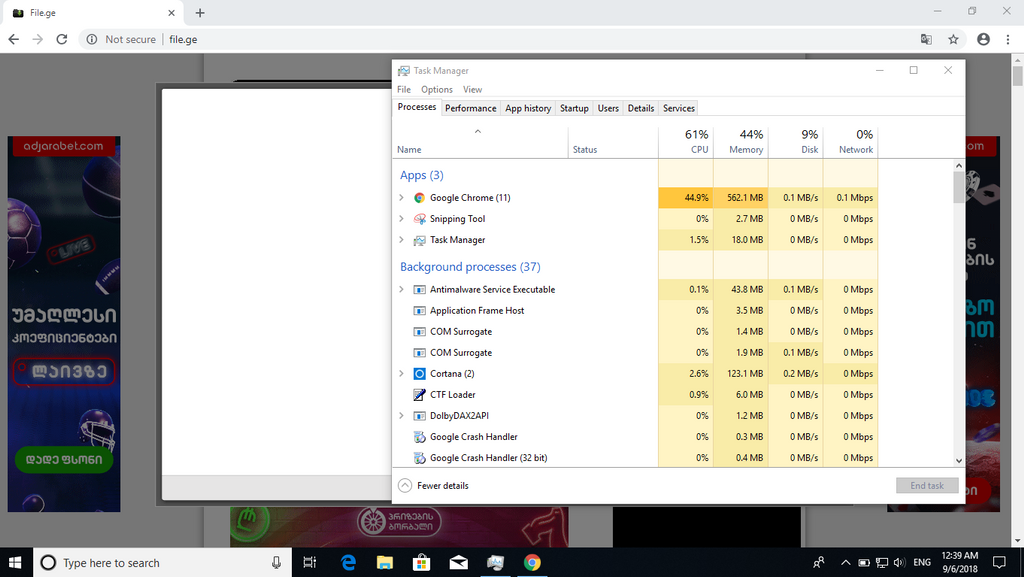Screen dimensions: 1024x577
Task: Click the translate page icon in the address bar
Action: [x=926, y=39]
